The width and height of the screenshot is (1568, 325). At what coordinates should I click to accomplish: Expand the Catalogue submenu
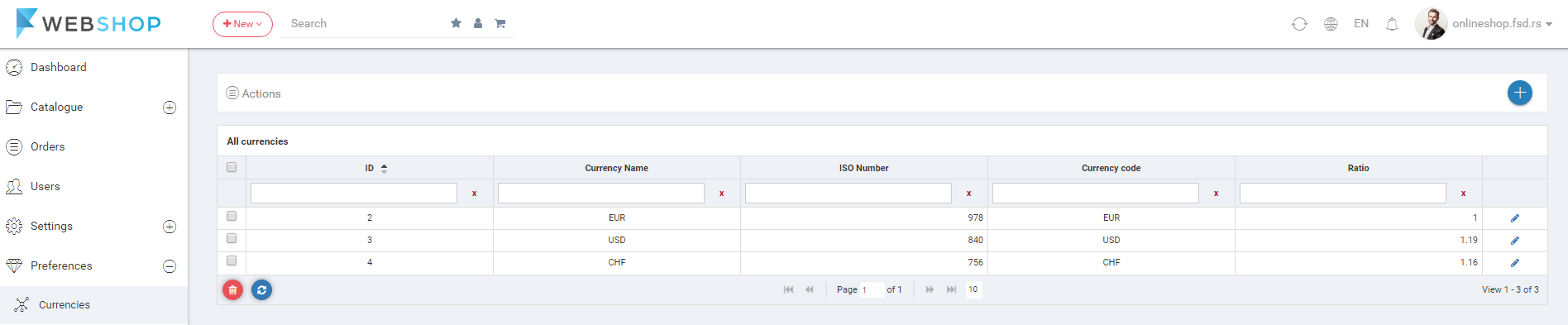click(170, 108)
